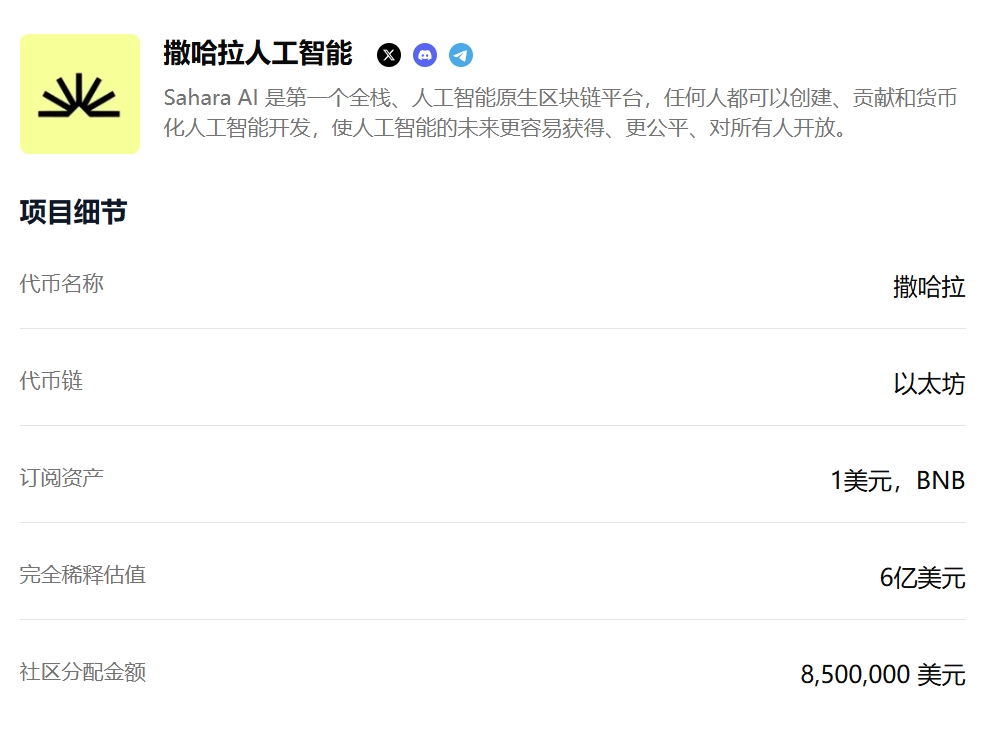Click the Sahara AI description paragraph
Screen dimensions: 987x744
tap(560, 113)
